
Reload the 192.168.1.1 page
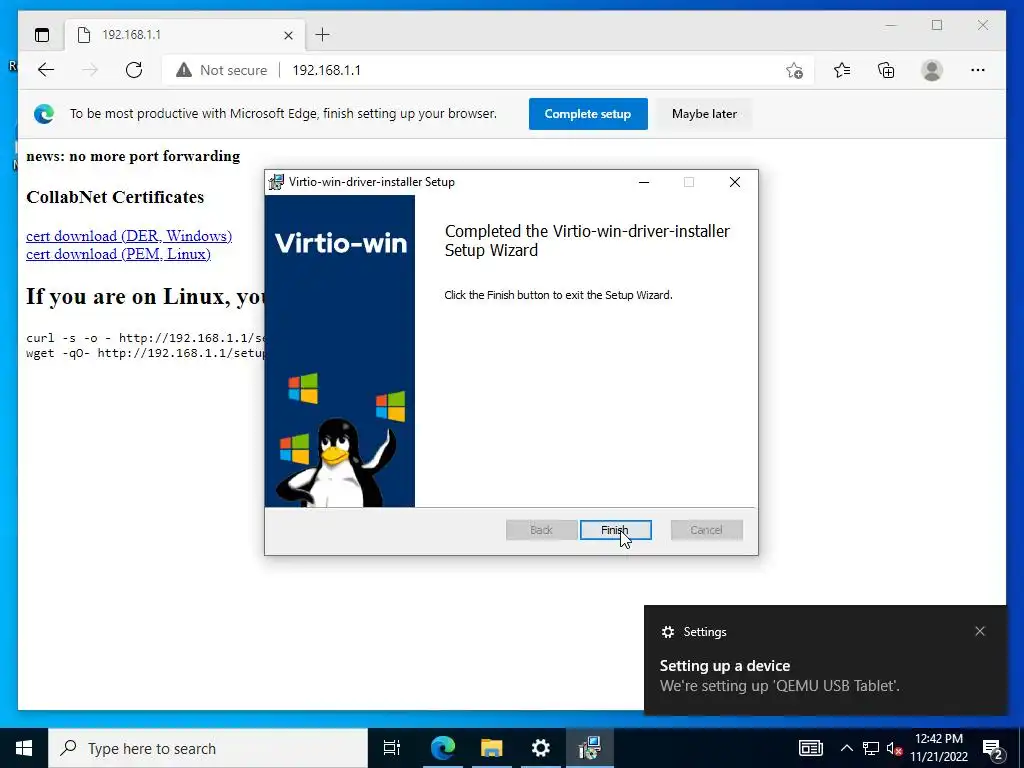point(134,70)
